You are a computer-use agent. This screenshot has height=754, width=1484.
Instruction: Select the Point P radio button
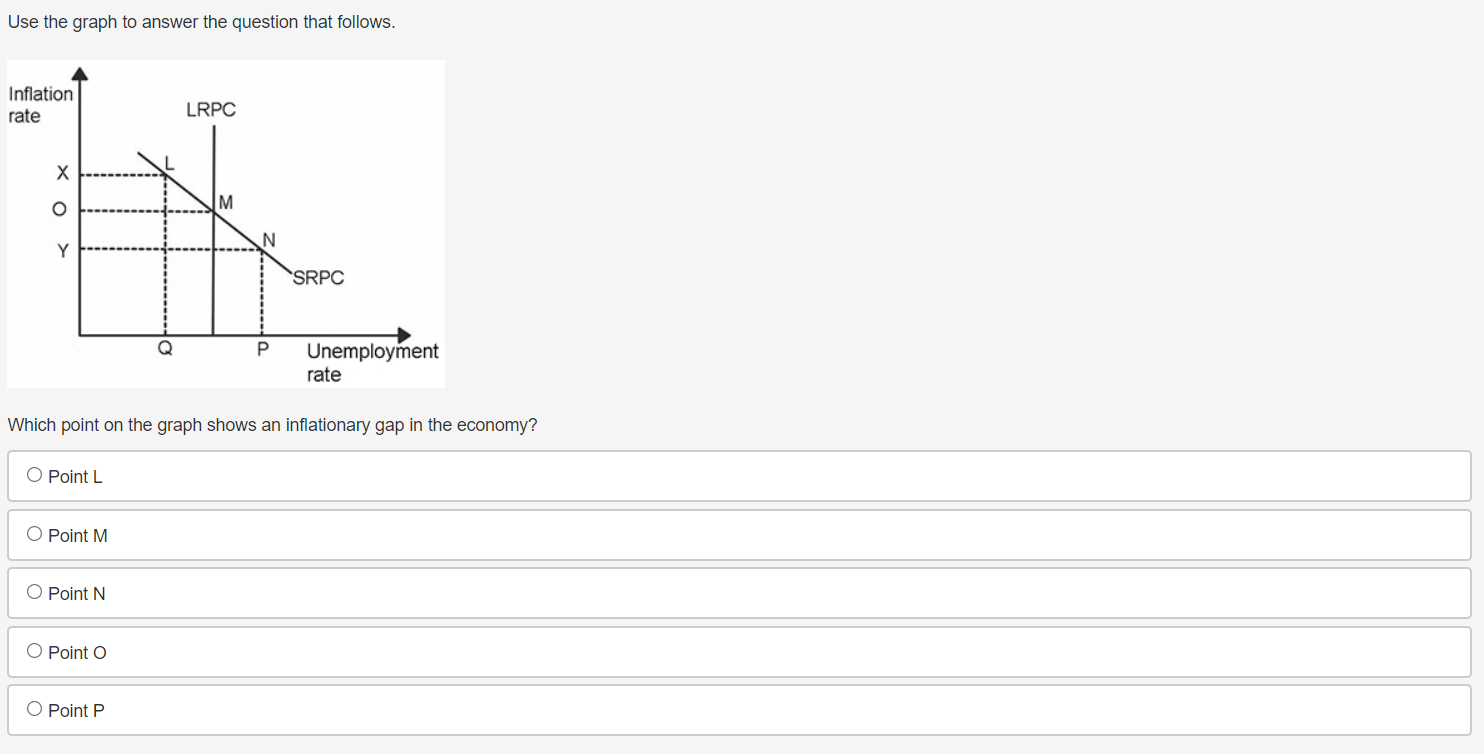pyautogui.click(x=33, y=709)
